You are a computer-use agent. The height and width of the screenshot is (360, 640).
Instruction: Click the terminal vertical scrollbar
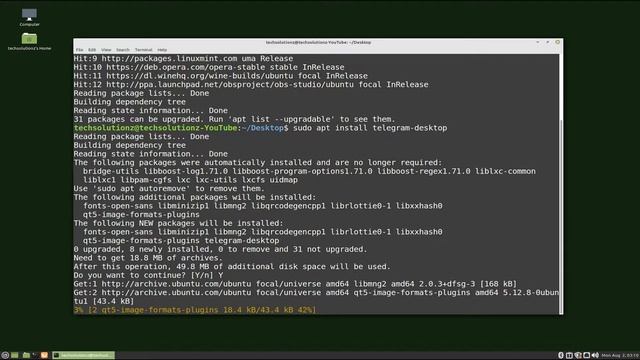(561, 216)
